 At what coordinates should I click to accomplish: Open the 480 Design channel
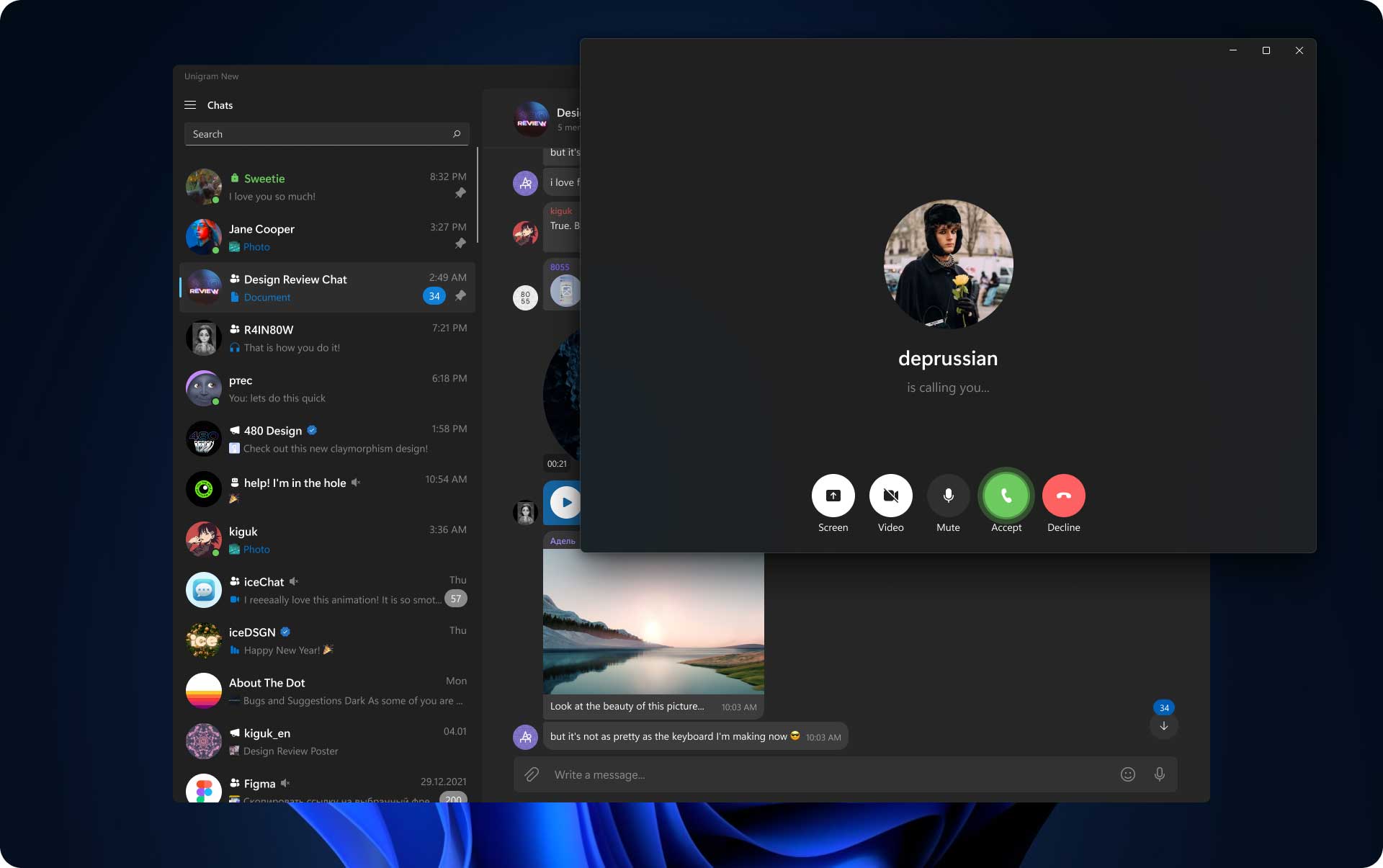coord(327,439)
